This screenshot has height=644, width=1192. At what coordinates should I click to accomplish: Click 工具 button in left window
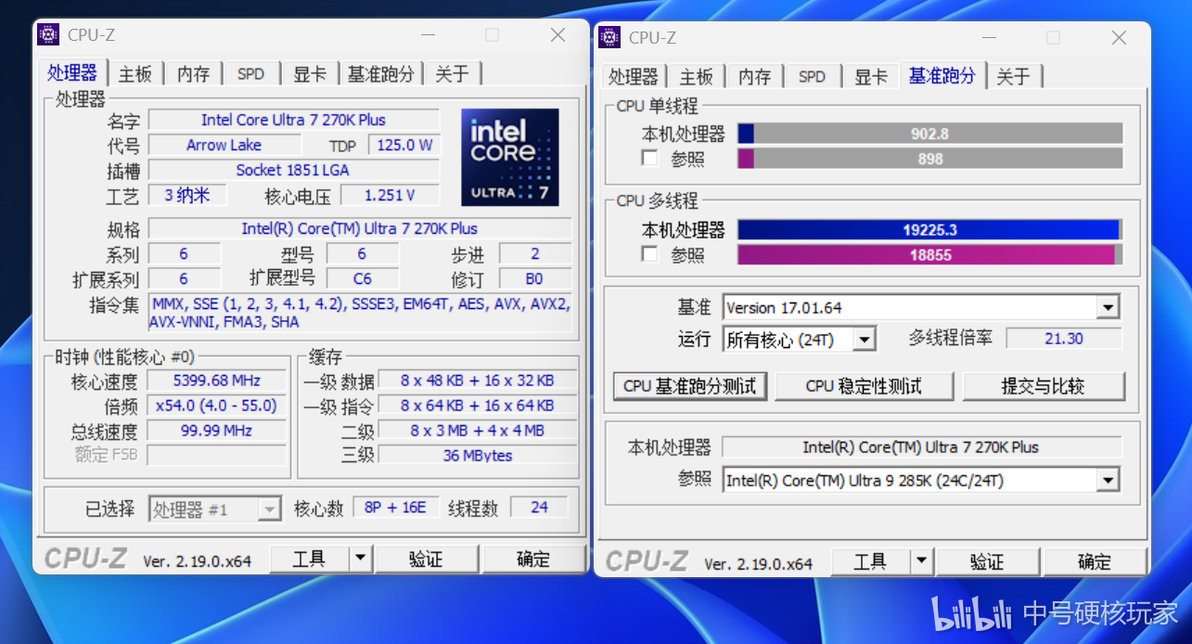pos(309,559)
